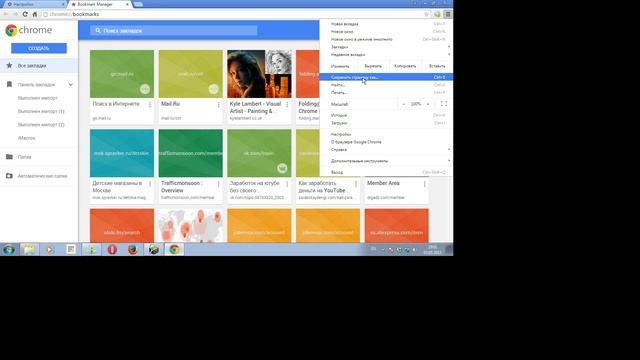Viewport: 640px width, 360px height.
Task: Click the bookmark star in address bar
Action: coord(427,14)
